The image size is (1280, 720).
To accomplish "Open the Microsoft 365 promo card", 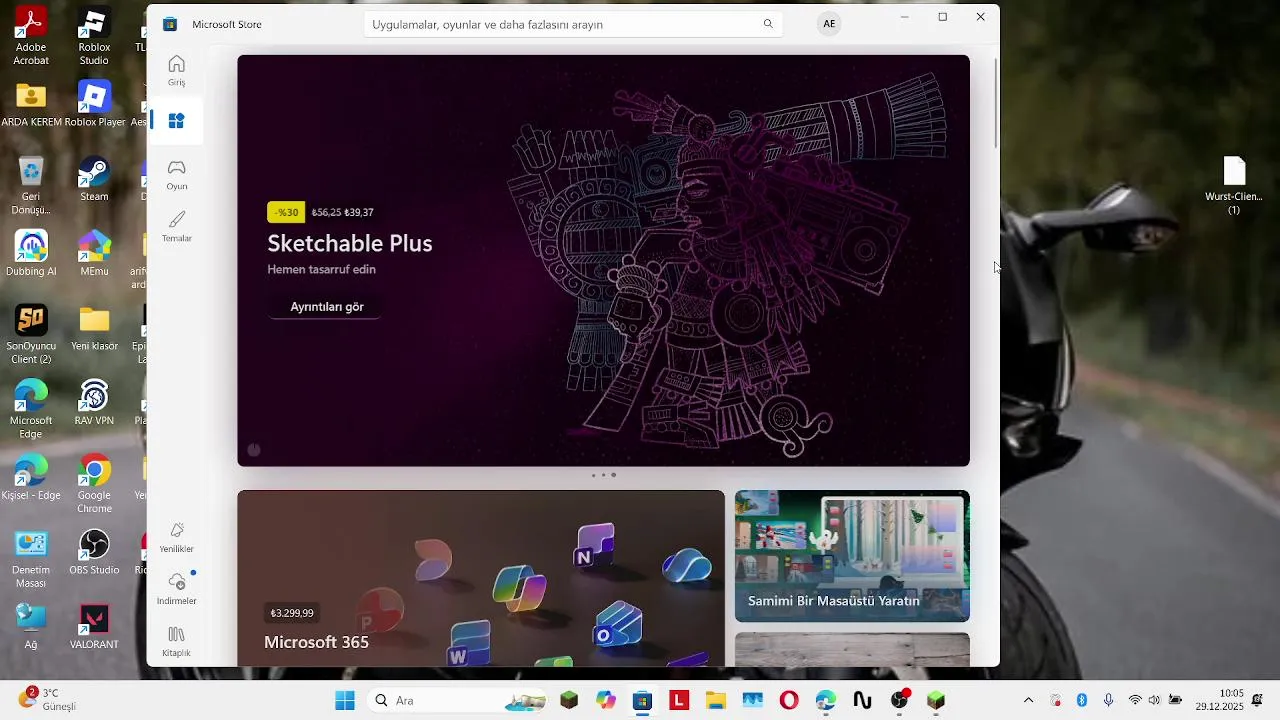I will point(481,578).
